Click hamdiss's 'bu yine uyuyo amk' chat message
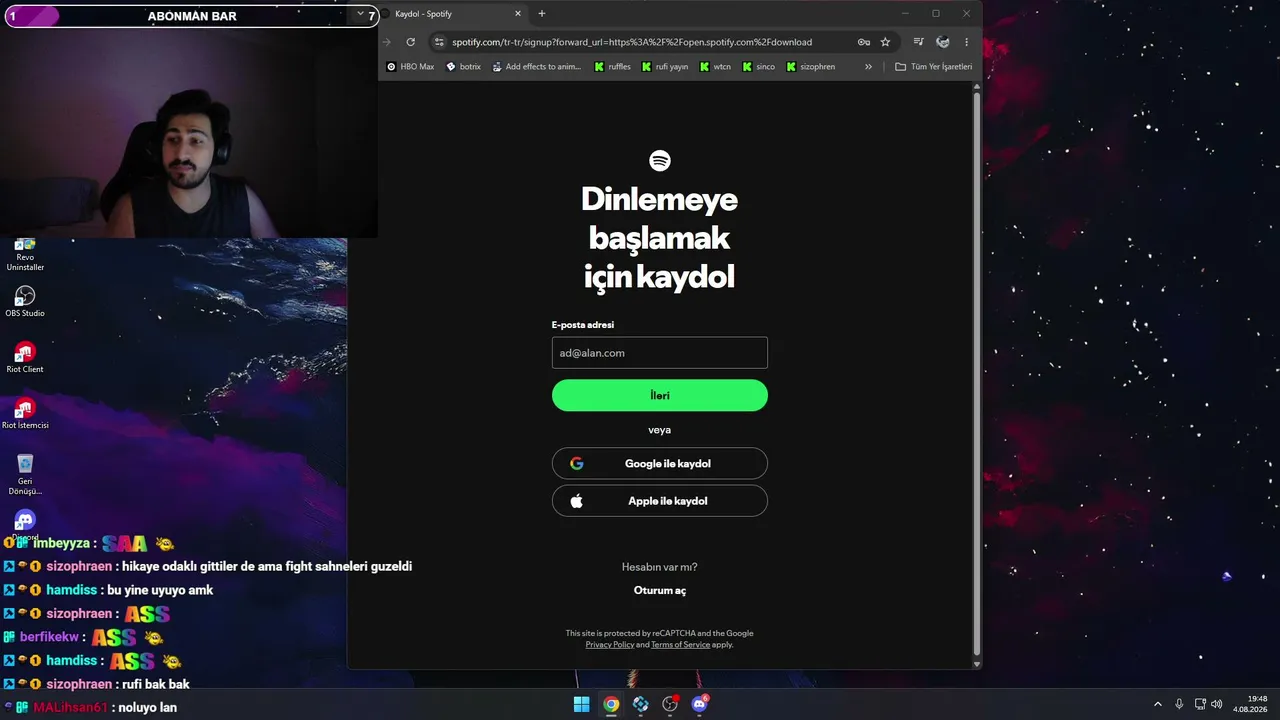The height and width of the screenshot is (720, 1280). click(161, 590)
